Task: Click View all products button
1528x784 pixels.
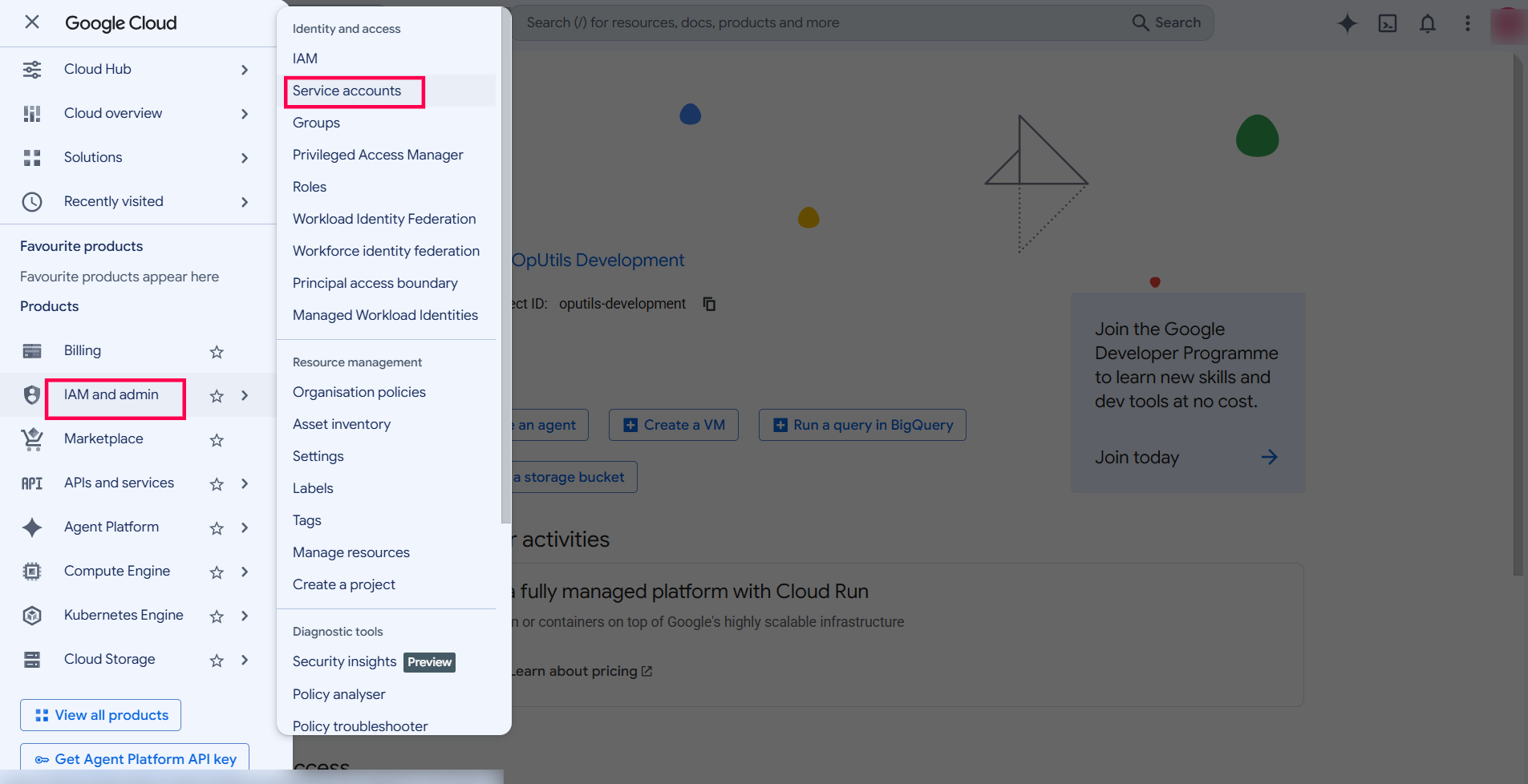Action: [101, 715]
